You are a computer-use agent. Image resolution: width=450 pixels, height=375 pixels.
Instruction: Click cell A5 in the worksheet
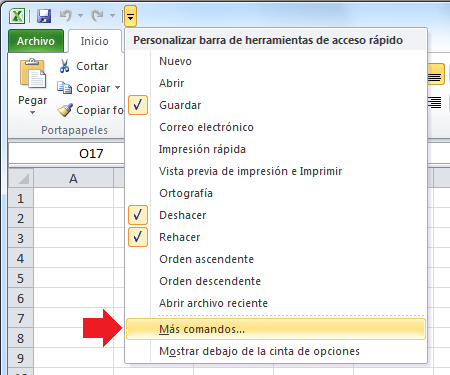[73, 278]
